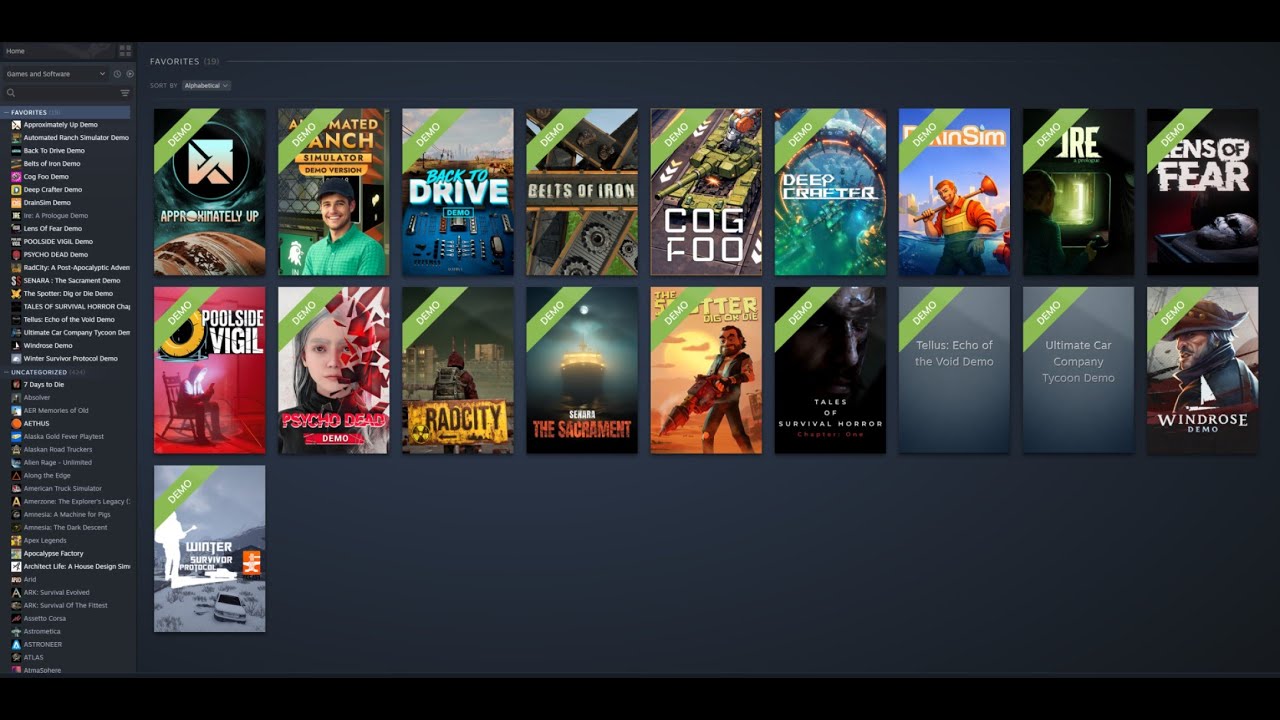The image size is (1280, 720).
Task: Open the Games and Software filter dropdown
Action: (55, 74)
